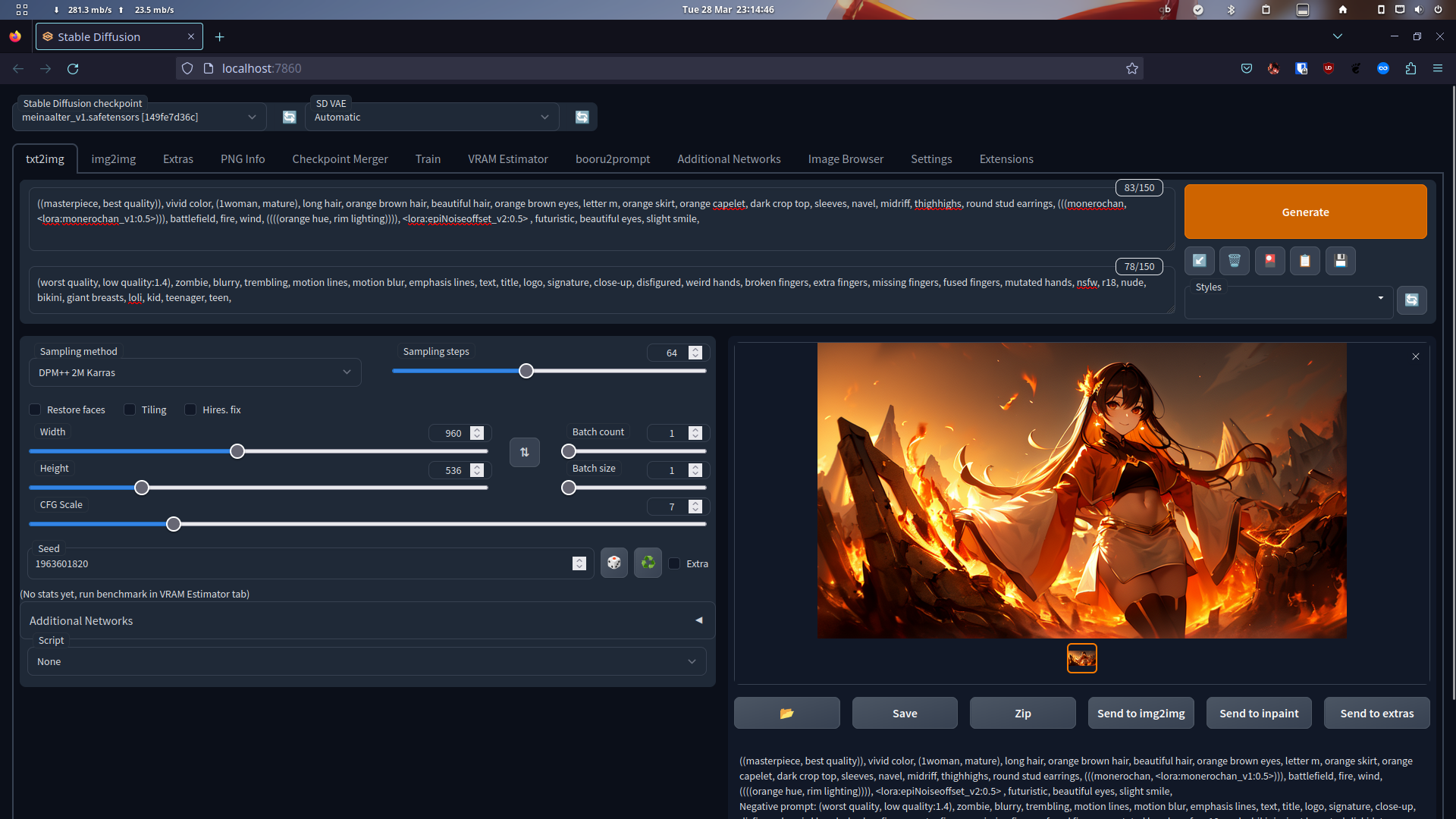Viewport: 1456px width, 819px height.
Task: Open the output folder icon button
Action: [786, 713]
